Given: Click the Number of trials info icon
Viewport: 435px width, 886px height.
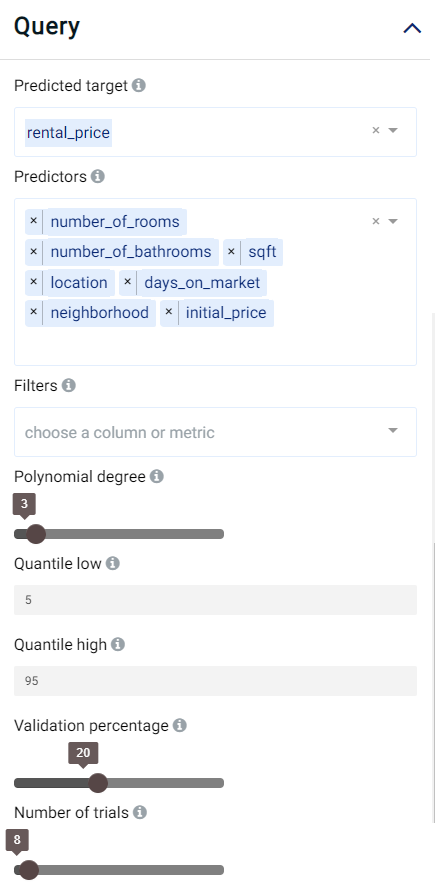Looking at the screenshot, I should tap(140, 812).
